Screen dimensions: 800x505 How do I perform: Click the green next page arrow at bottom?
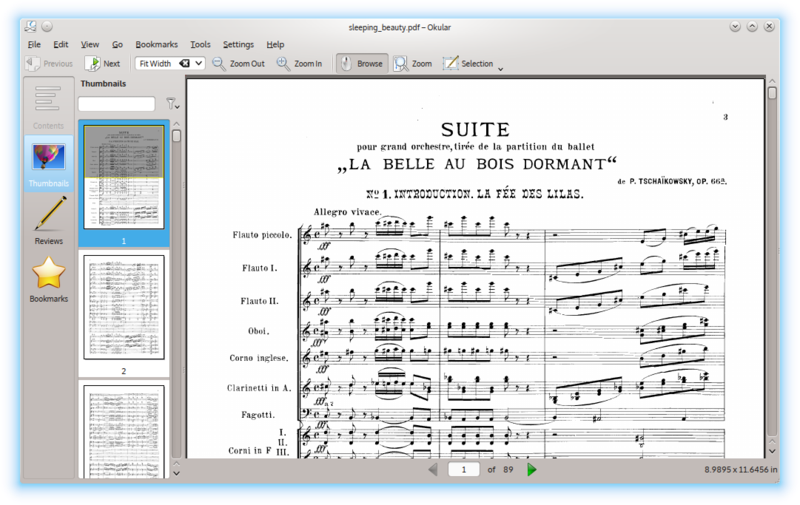[x=531, y=469]
